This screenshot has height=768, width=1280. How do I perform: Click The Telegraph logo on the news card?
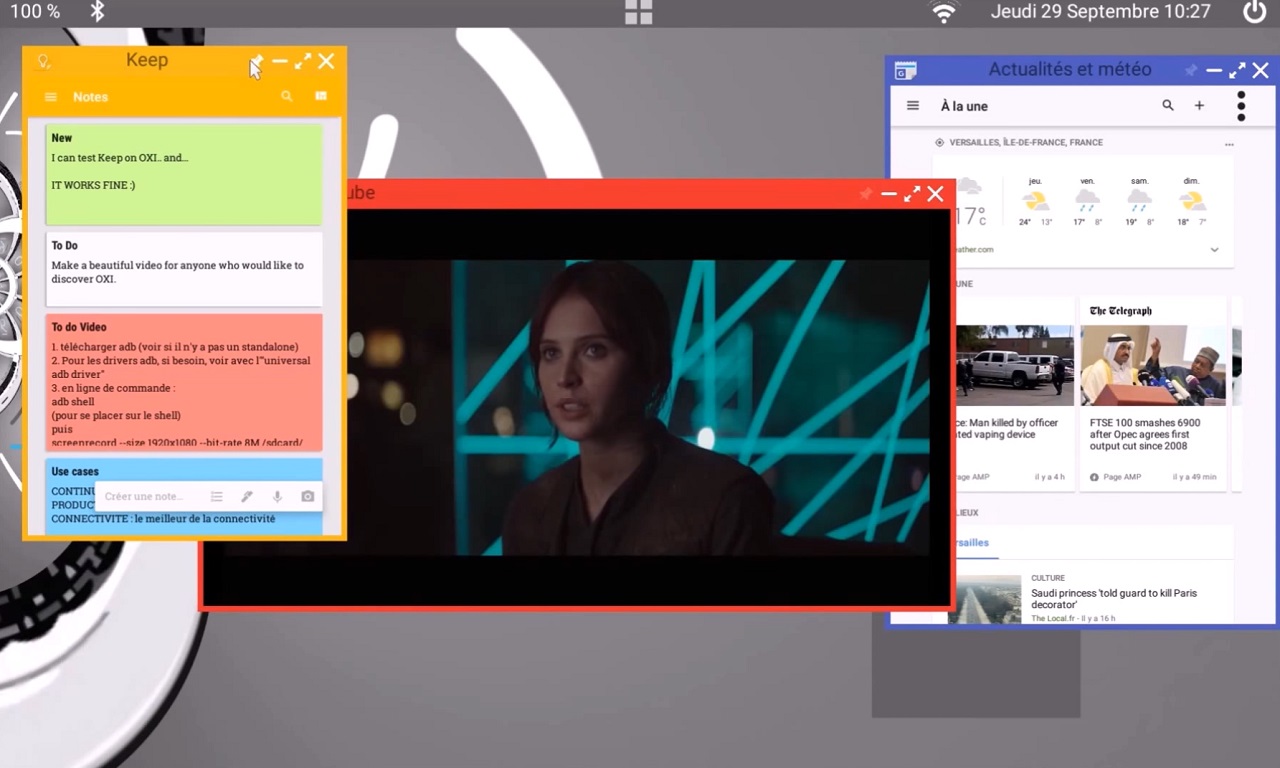pyautogui.click(x=1121, y=311)
